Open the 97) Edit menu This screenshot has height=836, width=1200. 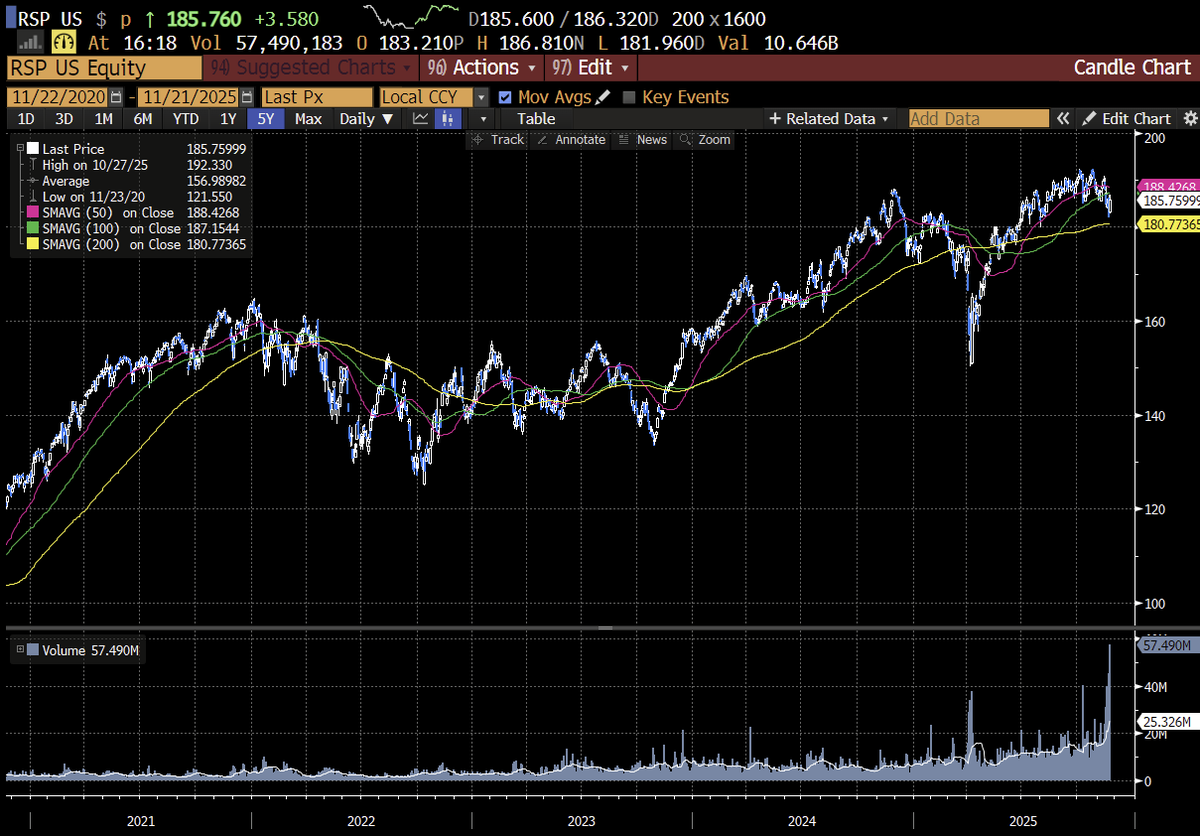point(590,68)
